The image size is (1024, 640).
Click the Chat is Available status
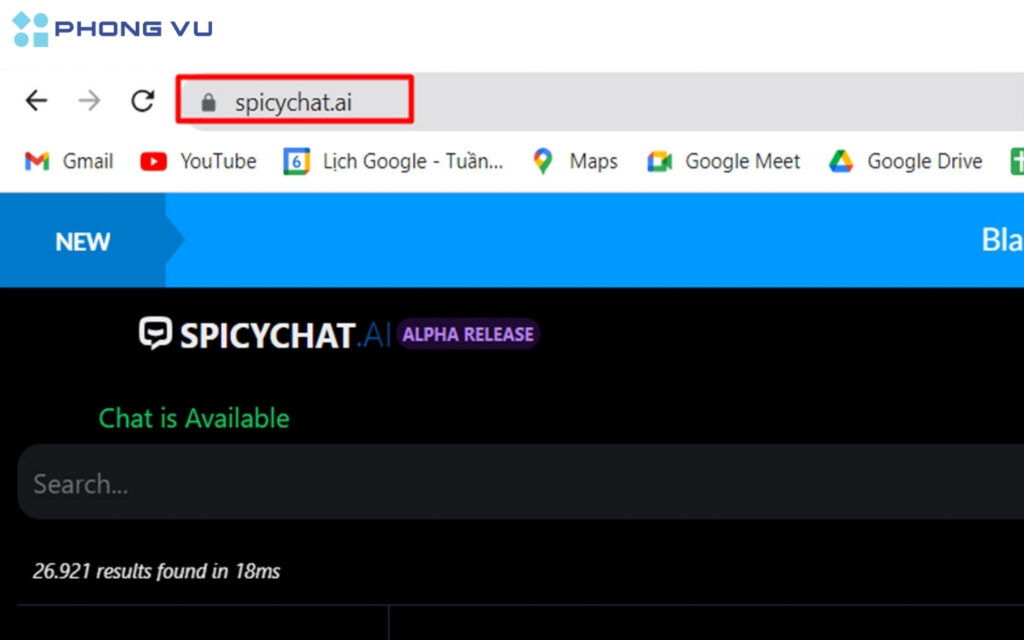(x=194, y=418)
